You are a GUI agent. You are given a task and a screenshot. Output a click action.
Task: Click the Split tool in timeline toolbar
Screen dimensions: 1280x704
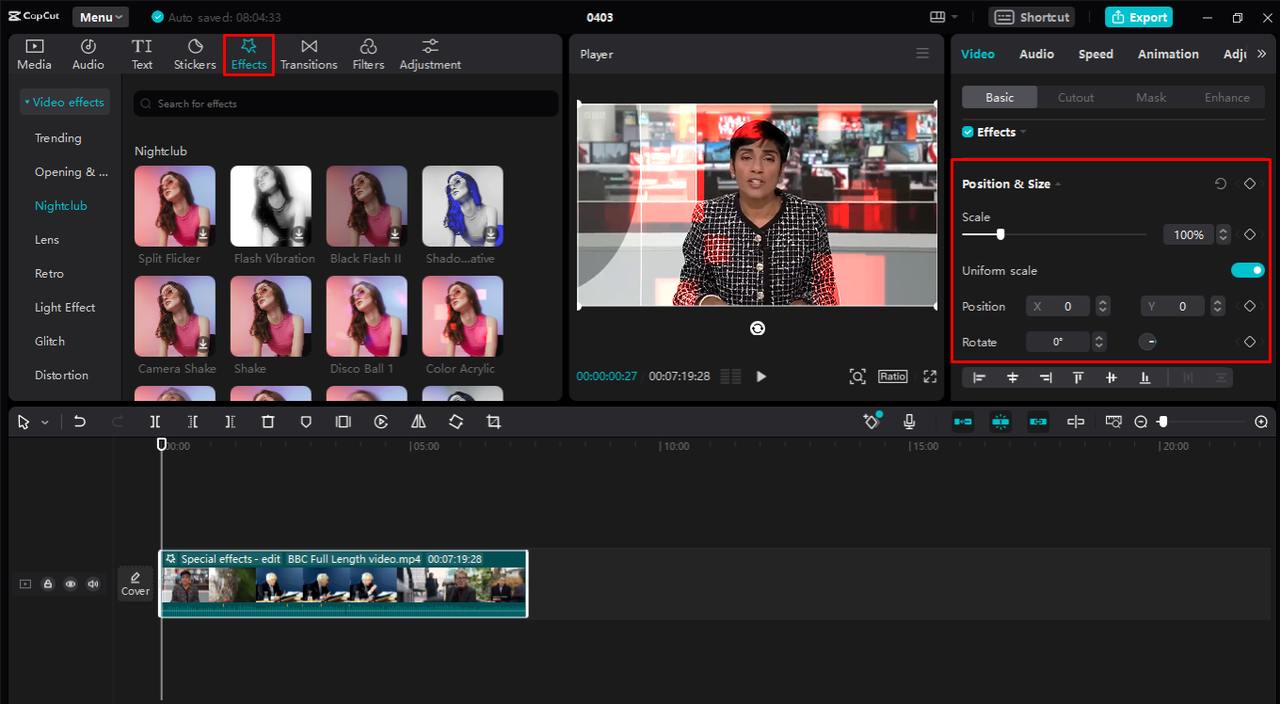(155, 422)
